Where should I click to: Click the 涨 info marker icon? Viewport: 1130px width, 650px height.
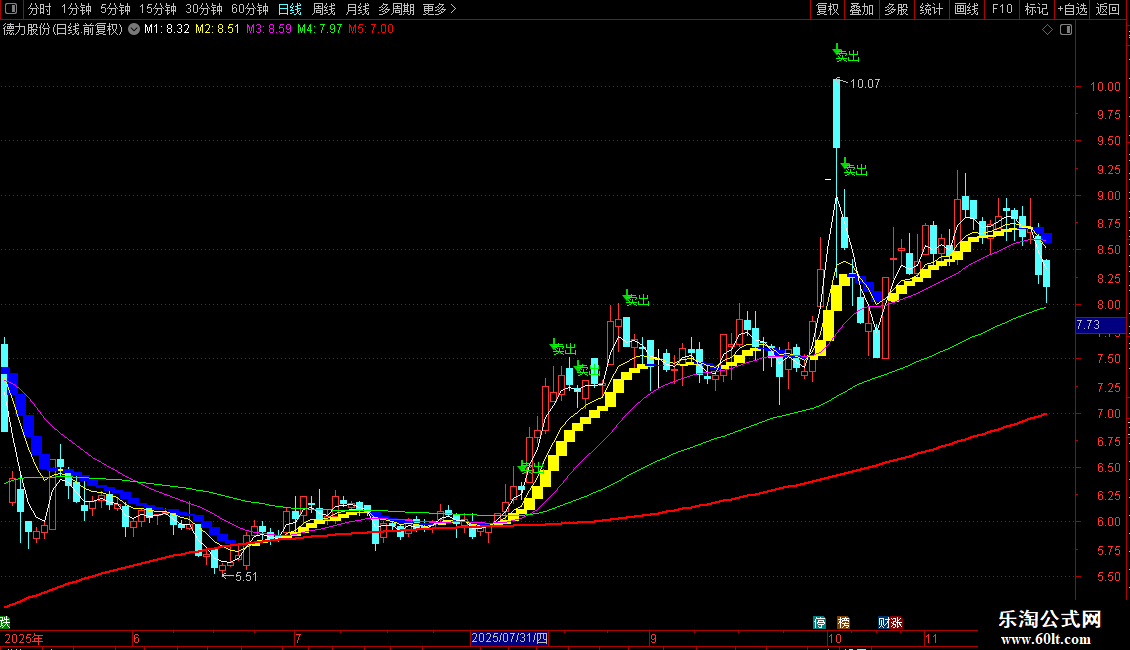tap(897, 623)
